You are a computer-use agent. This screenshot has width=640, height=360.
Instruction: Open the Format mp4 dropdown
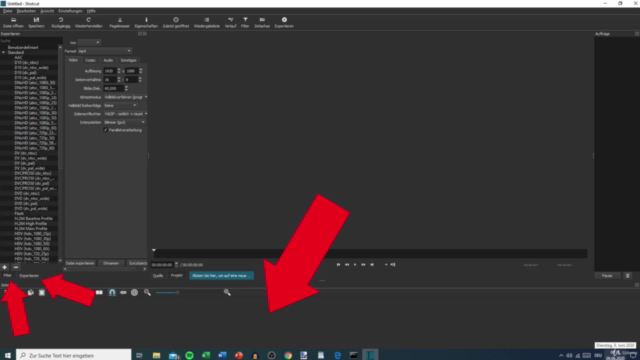[x=104, y=51]
